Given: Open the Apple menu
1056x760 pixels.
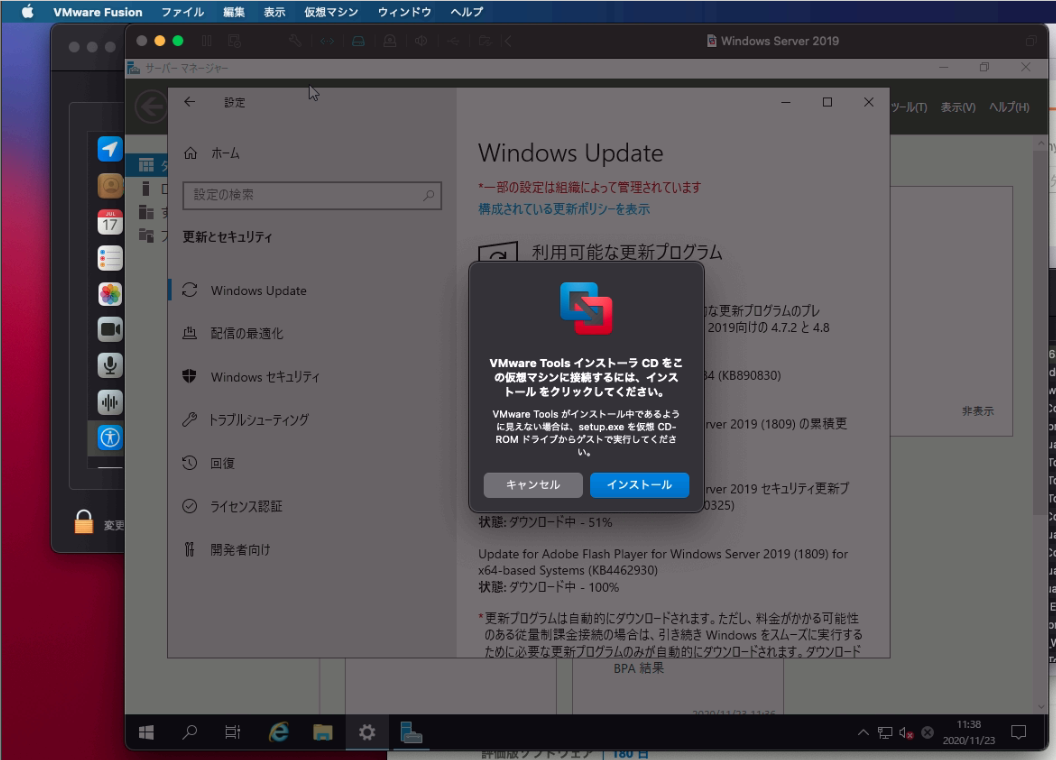Looking at the screenshot, I should click(x=27, y=11).
